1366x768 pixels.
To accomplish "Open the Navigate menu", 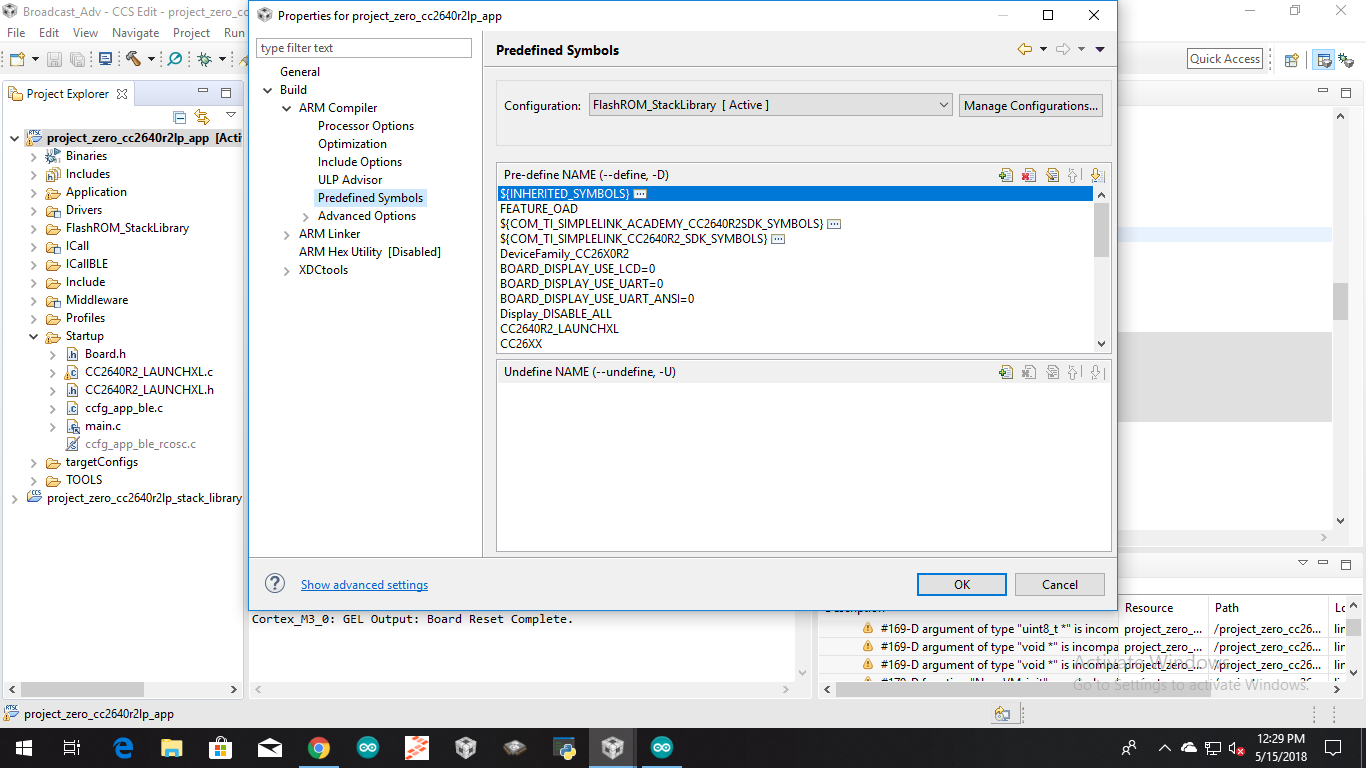I will point(135,33).
